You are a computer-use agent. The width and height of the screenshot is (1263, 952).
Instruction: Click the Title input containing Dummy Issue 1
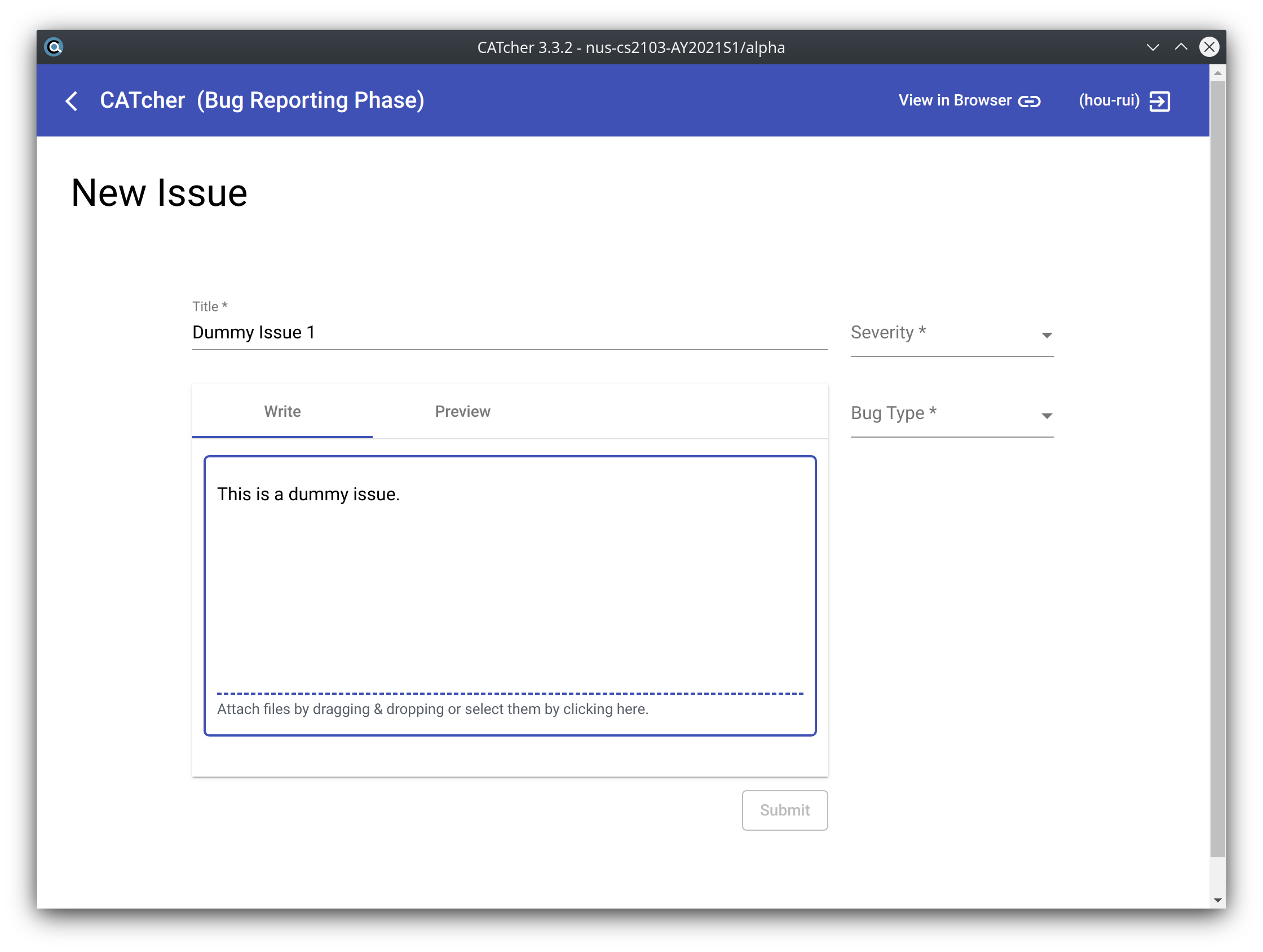point(508,332)
